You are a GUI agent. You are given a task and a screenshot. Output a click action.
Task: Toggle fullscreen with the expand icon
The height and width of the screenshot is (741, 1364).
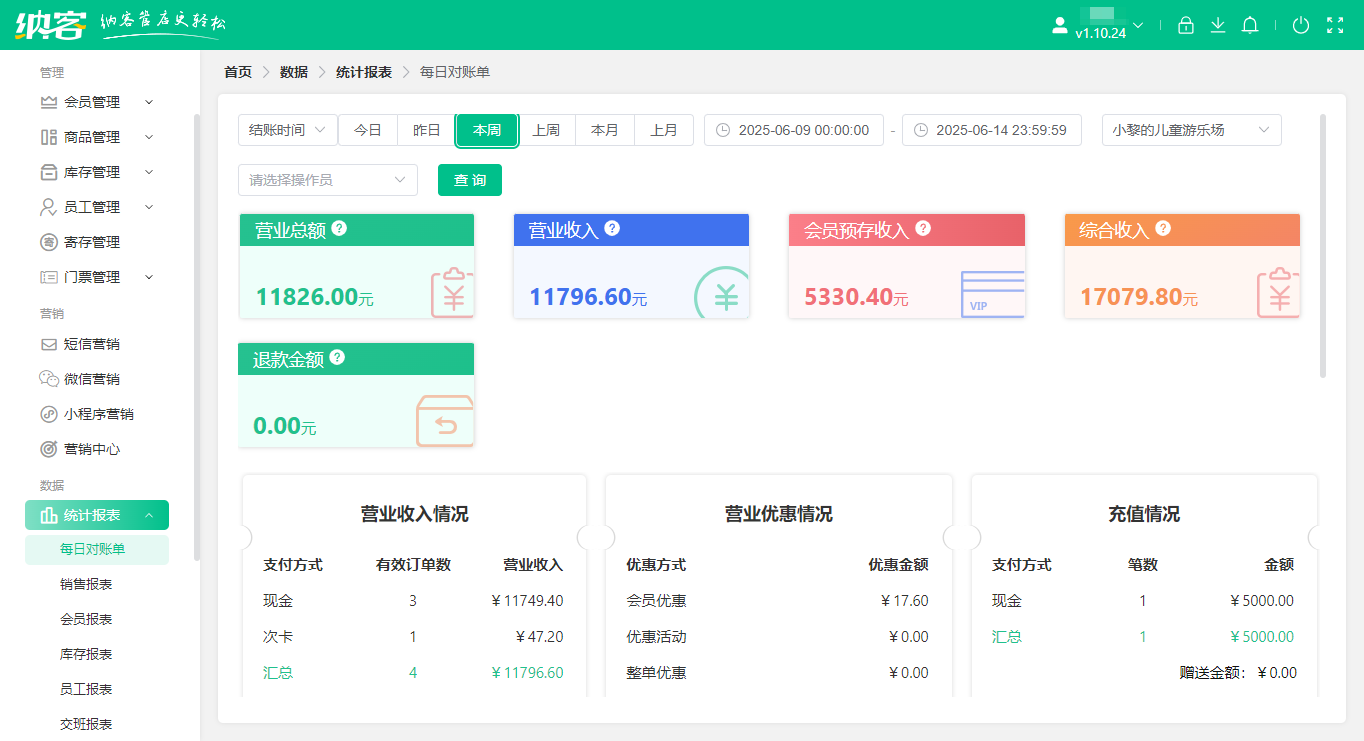click(1336, 25)
